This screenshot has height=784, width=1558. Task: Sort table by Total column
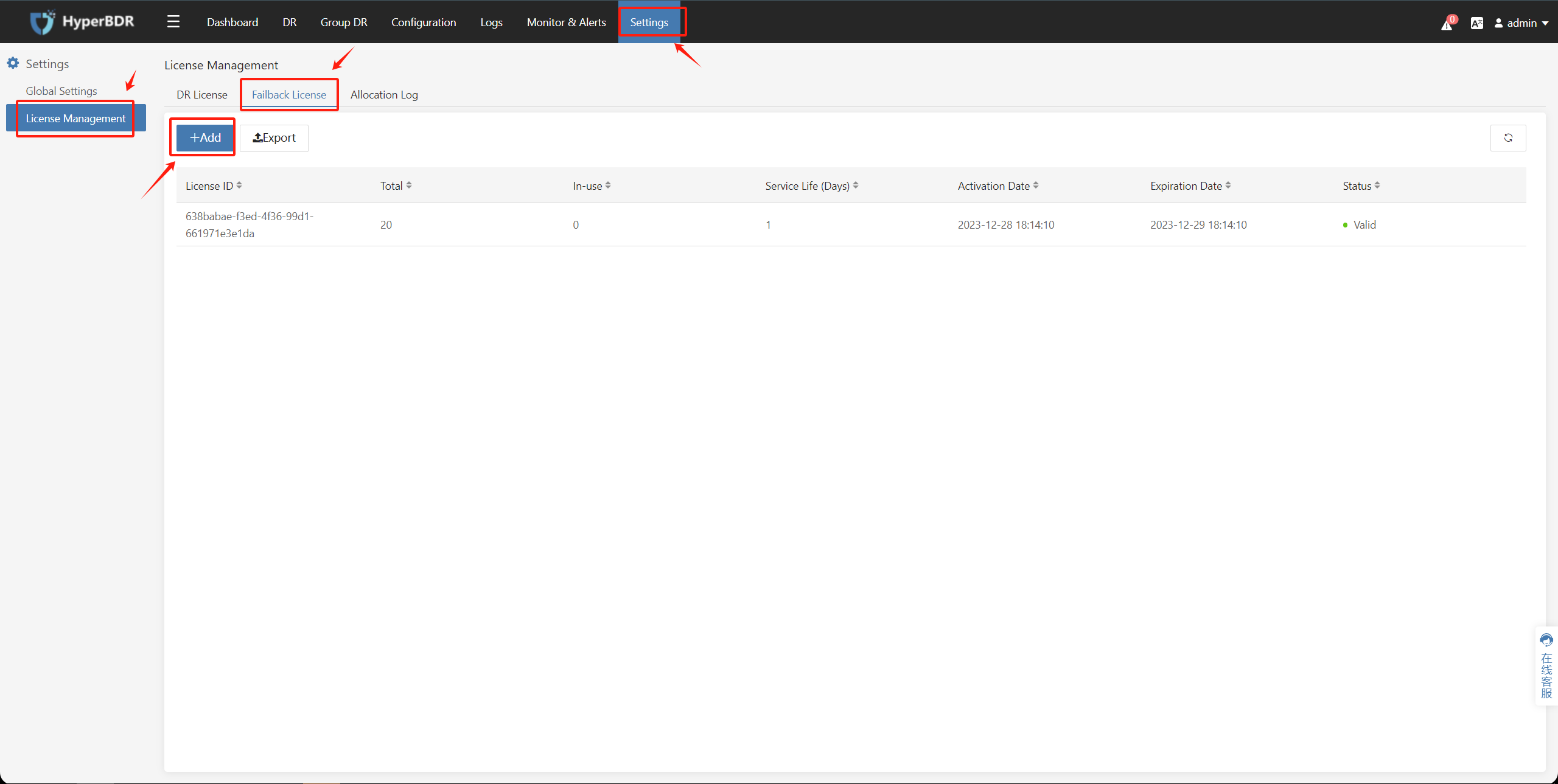pos(409,186)
